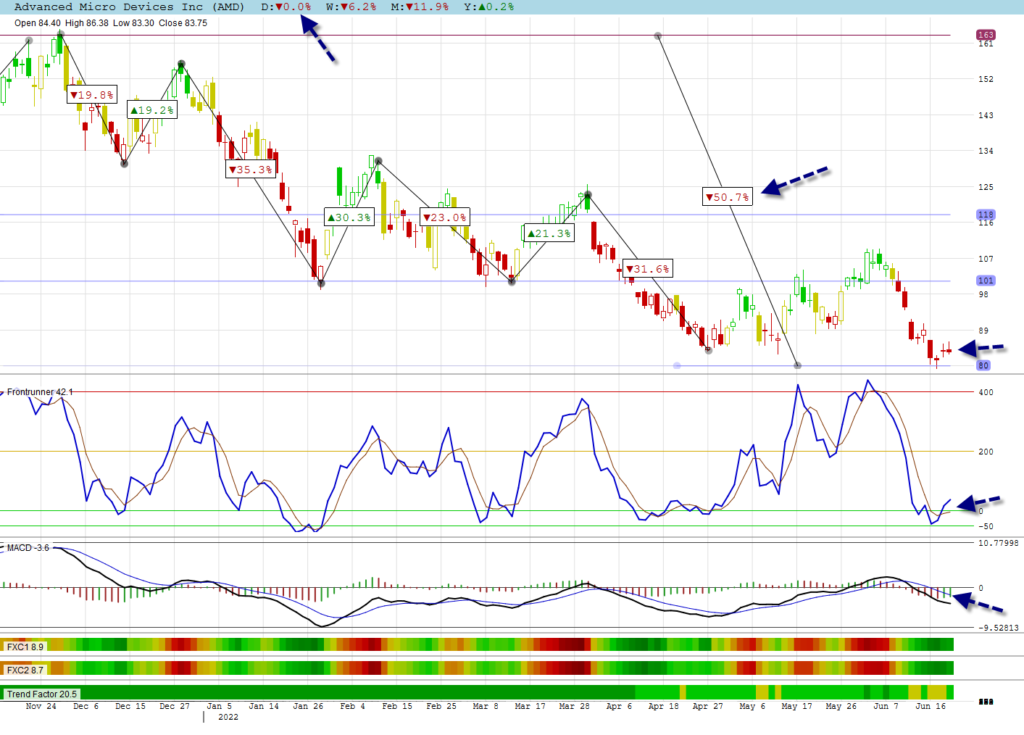The width and height of the screenshot is (1024, 735).
Task: Click the 152 price axis label
Action: pyautogui.click(x=986, y=79)
